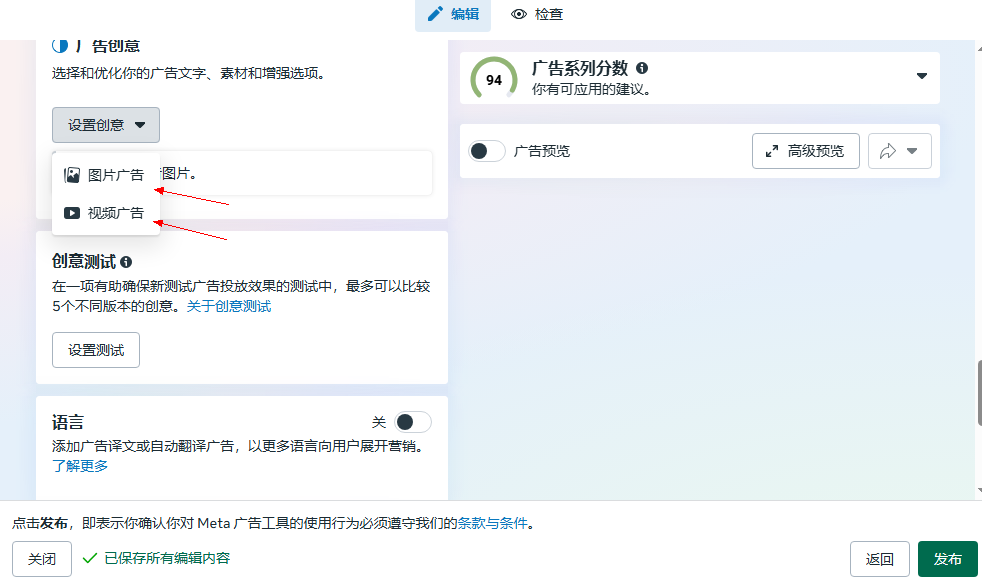Open 高级预览 via the expand-arrows icon
The width and height of the screenshot is (982, 586).
click(x=772, y=151)
